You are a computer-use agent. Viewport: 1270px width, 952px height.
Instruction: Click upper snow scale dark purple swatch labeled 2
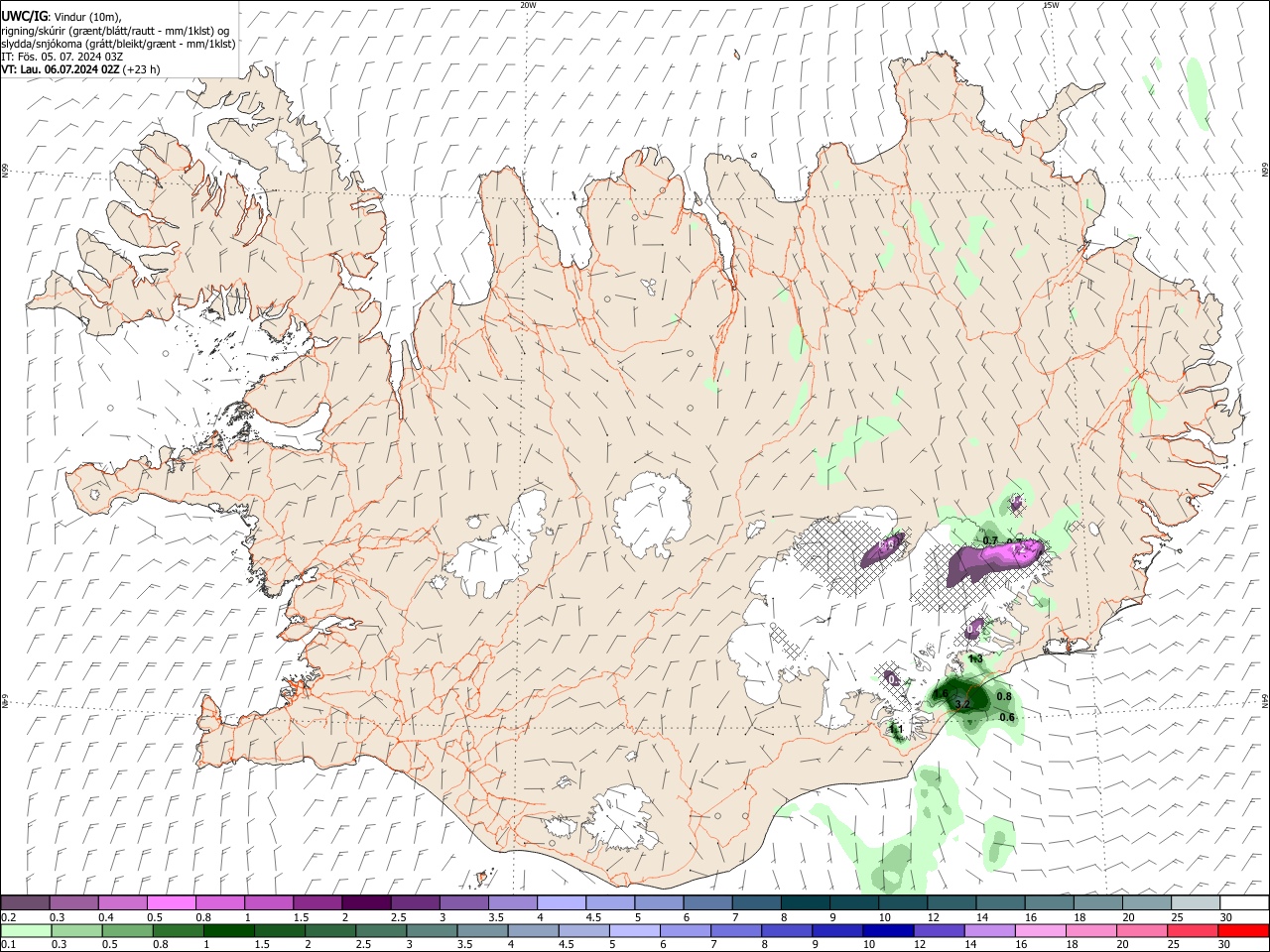[x=365, y=902]
